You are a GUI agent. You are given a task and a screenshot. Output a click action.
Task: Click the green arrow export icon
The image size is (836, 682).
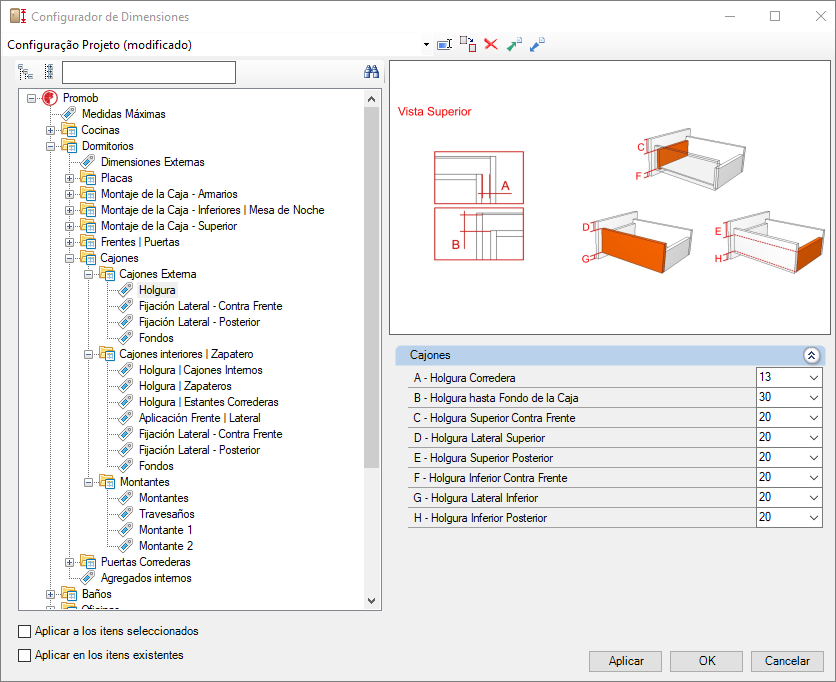[x=514, y=44]
